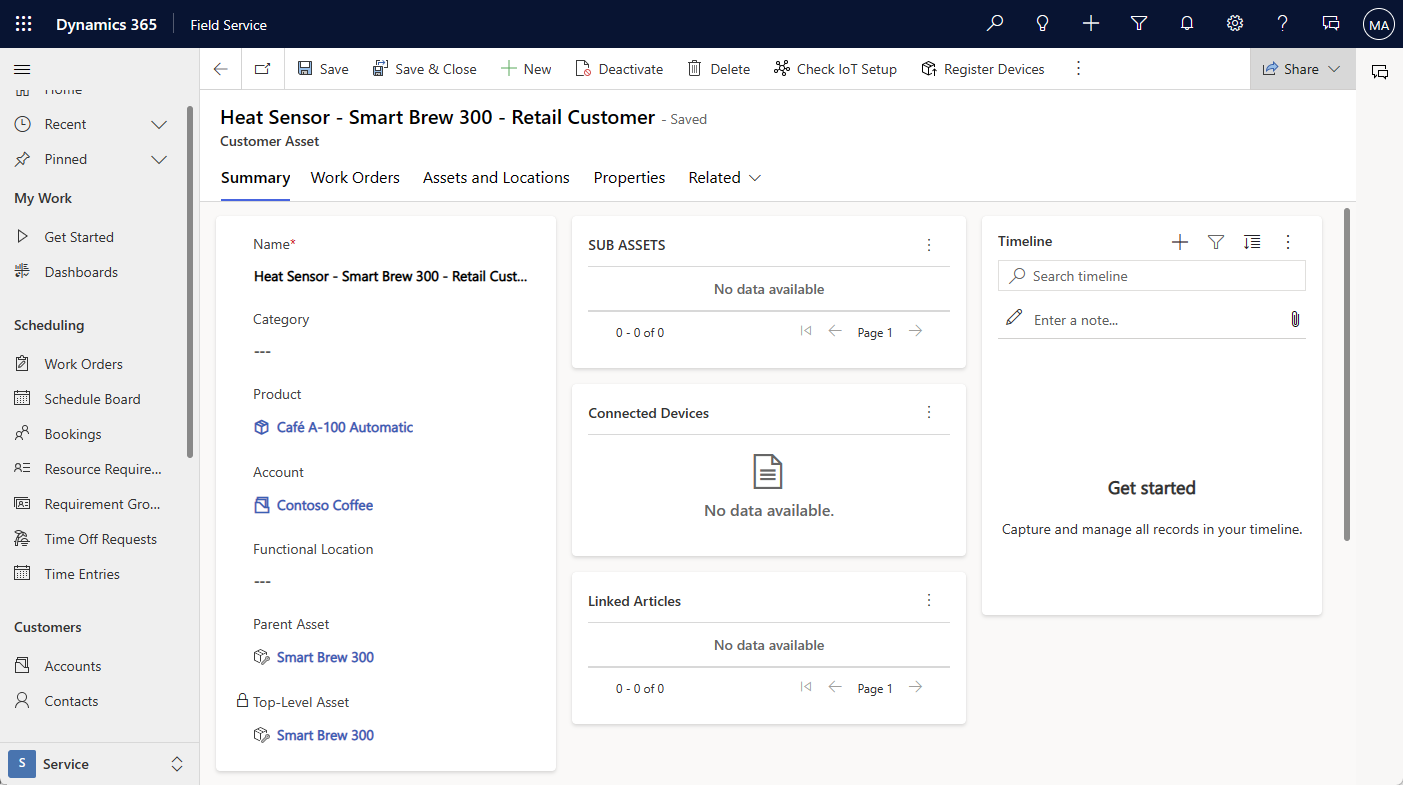The image size is (1403, 785).
Task: Click Save & Close
Action: pyautogui.click(x=425, y=69)
